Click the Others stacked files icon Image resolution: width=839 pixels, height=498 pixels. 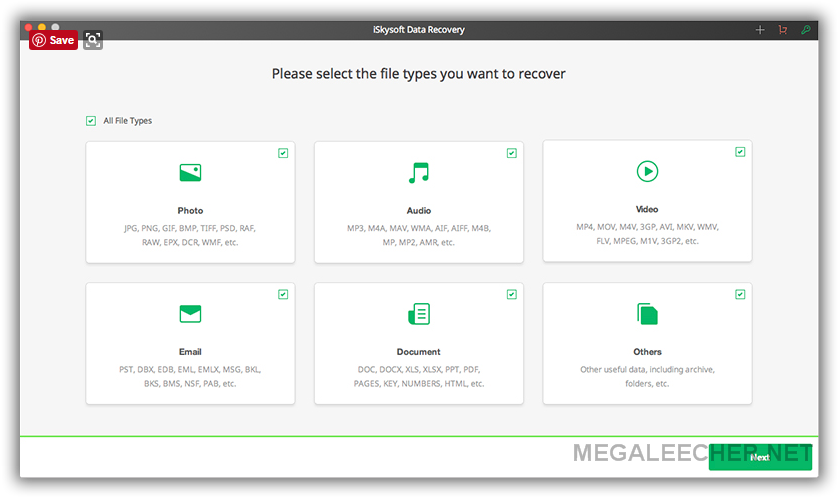tap(647, 314)
